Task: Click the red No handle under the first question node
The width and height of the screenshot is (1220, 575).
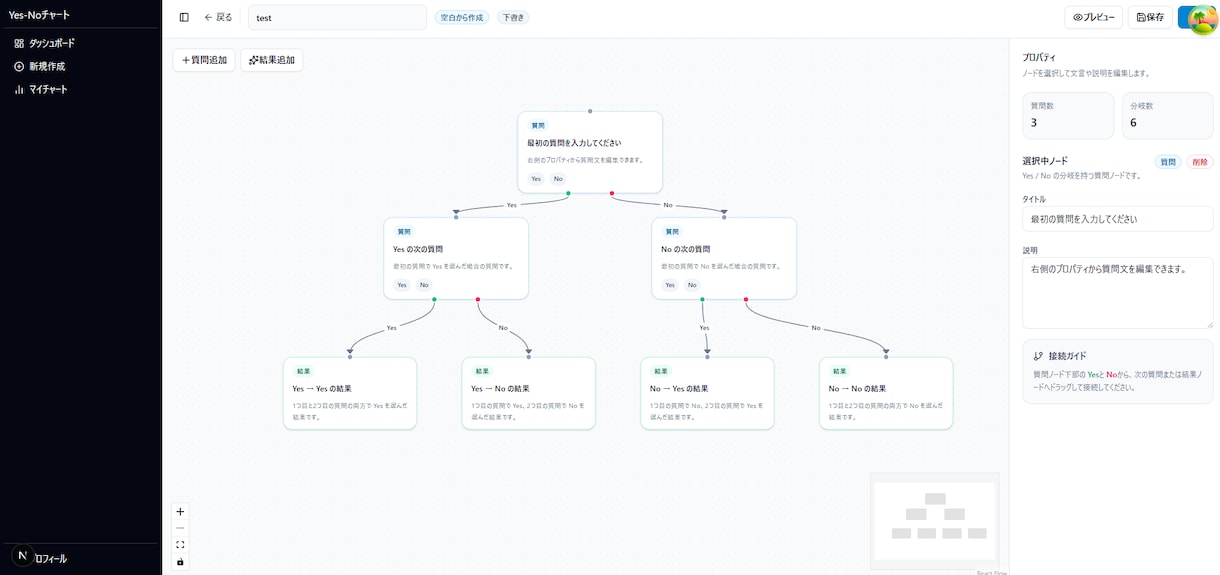Action: [x=612, y=193]
